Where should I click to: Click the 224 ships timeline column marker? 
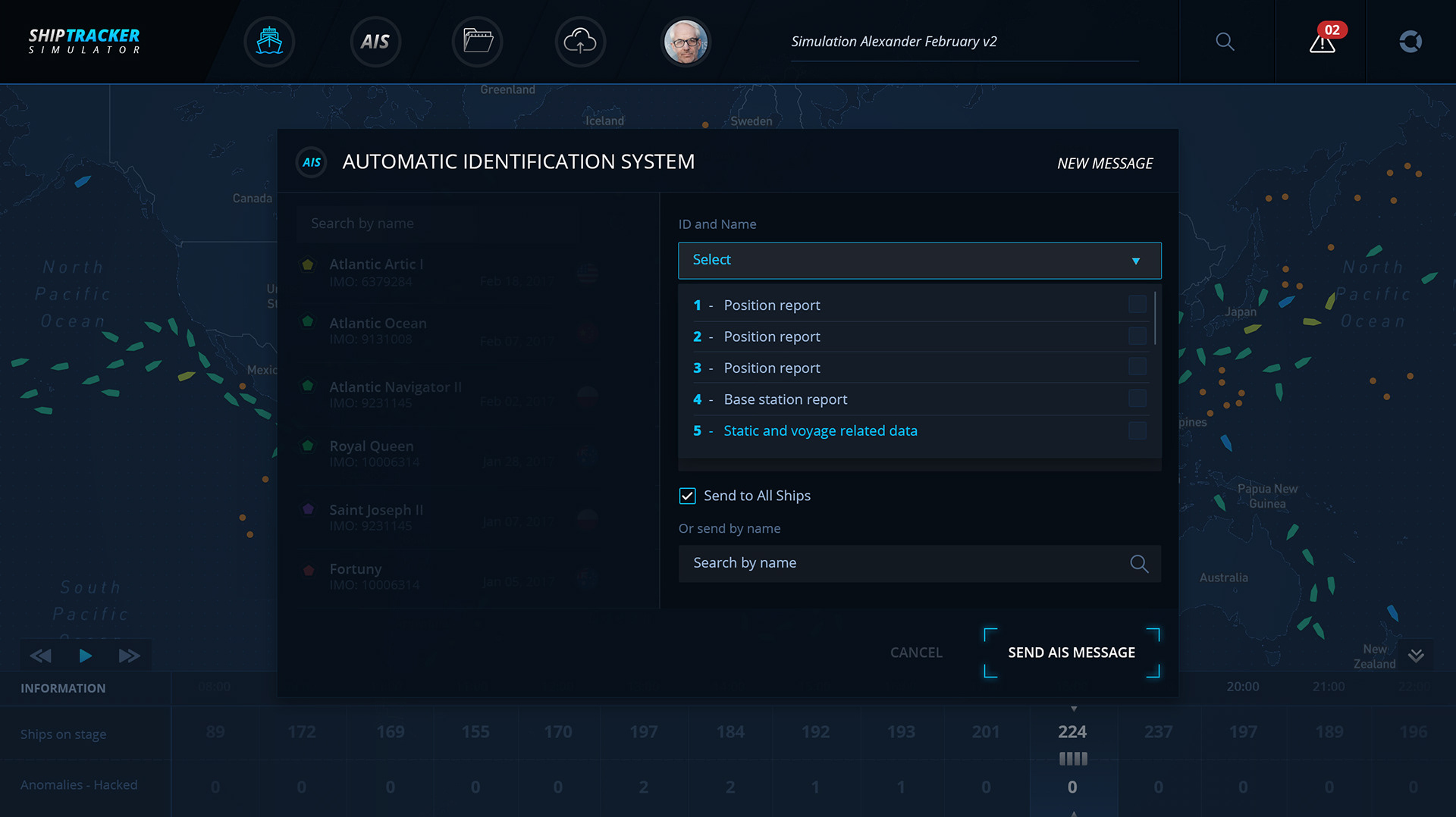click(x=1072, y=732)
